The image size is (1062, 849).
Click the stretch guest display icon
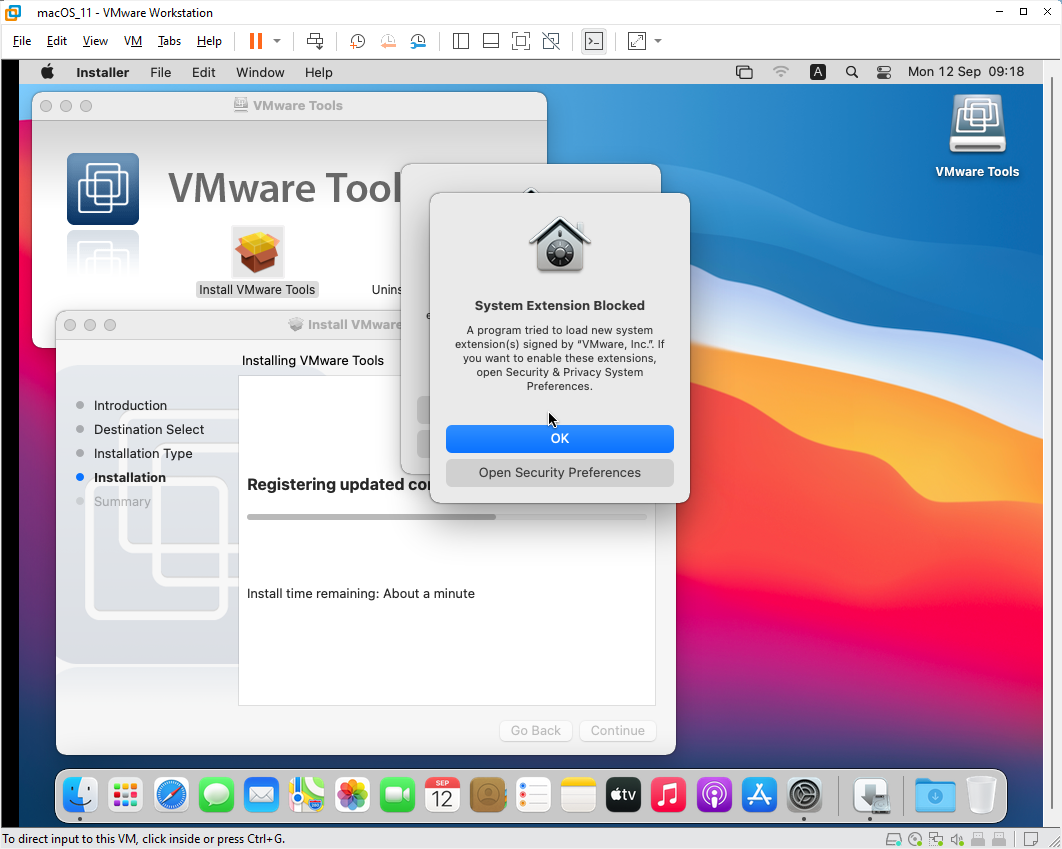637,41
